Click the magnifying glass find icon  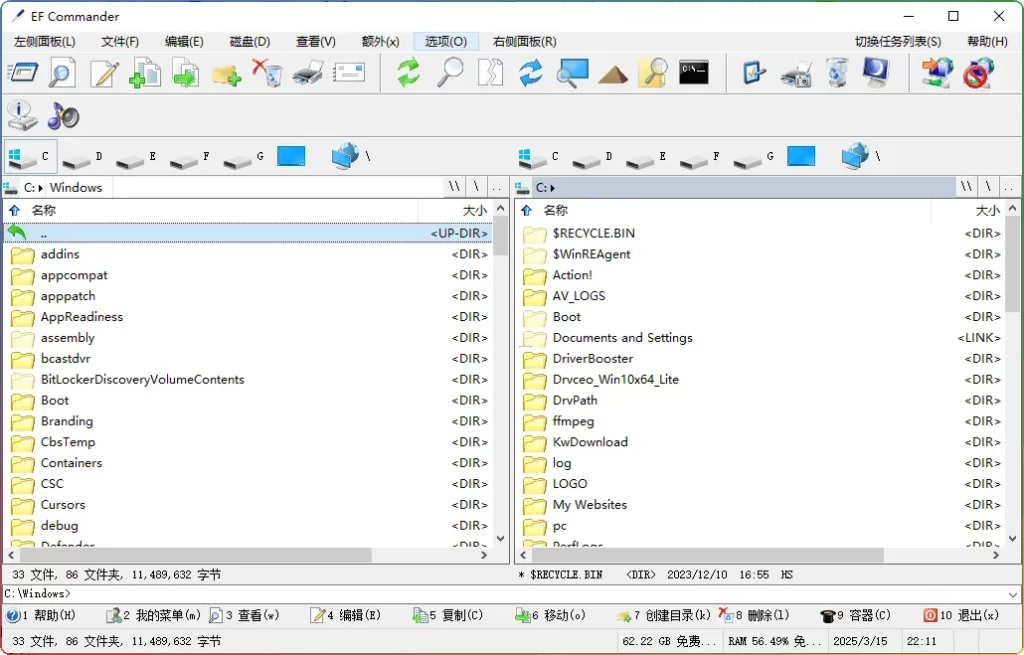pos(450,72)
